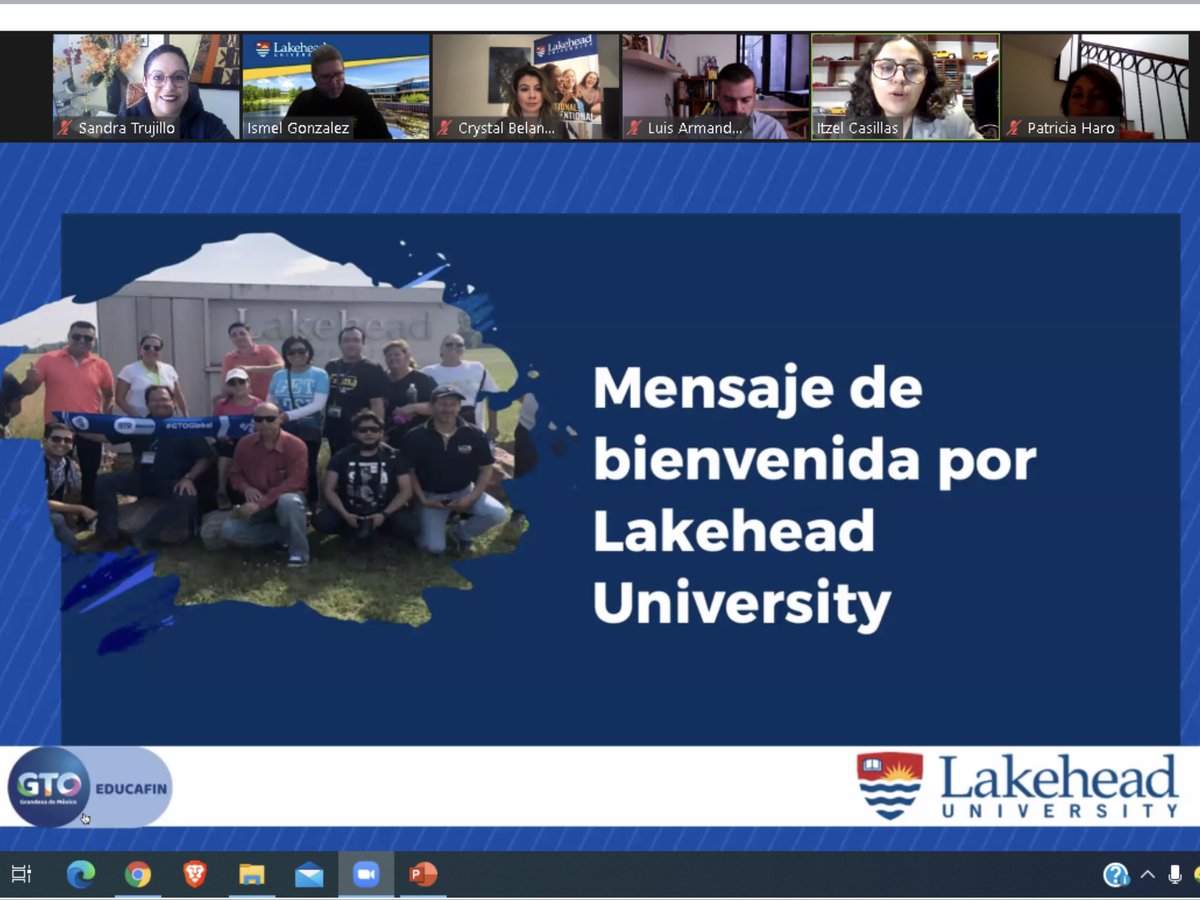This screenshot has width=1200, height=900.
Task: Click the GTO EDUCAFIN logo on the slide
Action: pyautogui.click(x=90, y=788)
